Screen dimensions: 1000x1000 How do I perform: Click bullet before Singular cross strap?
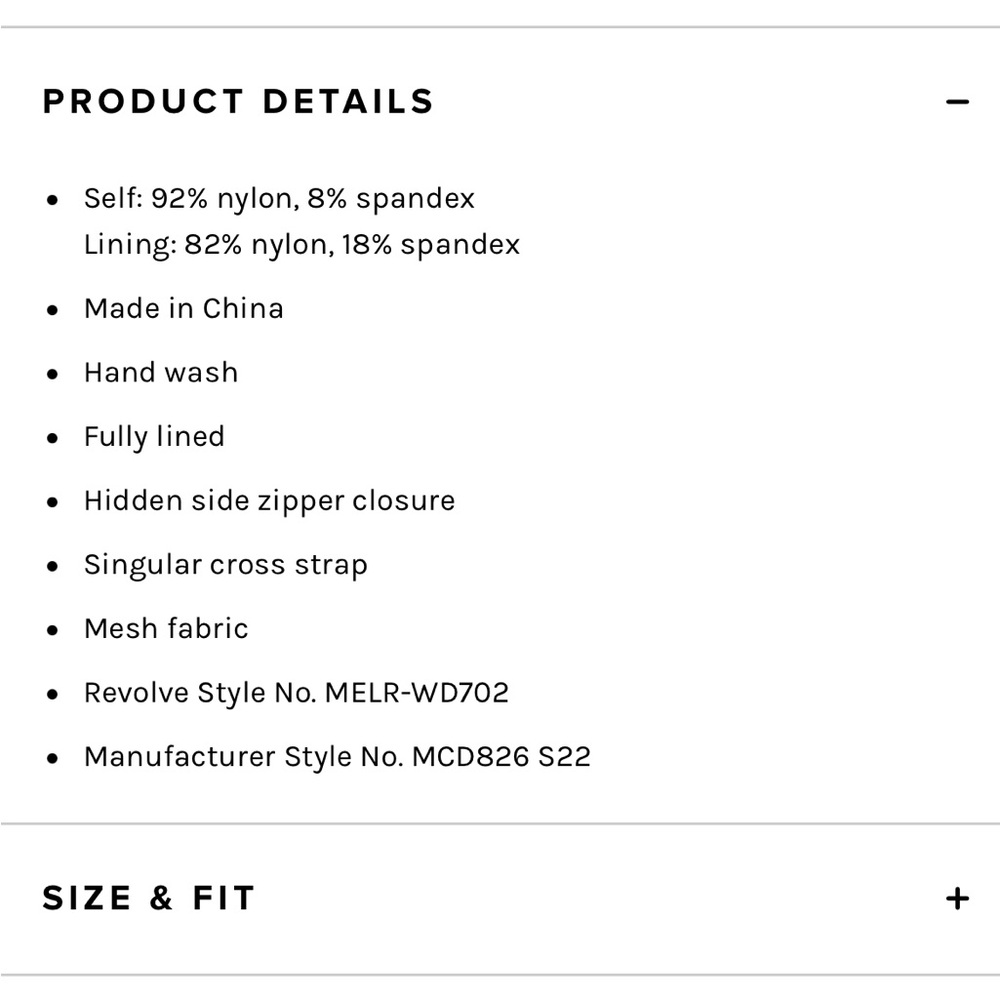pos(53,566)
